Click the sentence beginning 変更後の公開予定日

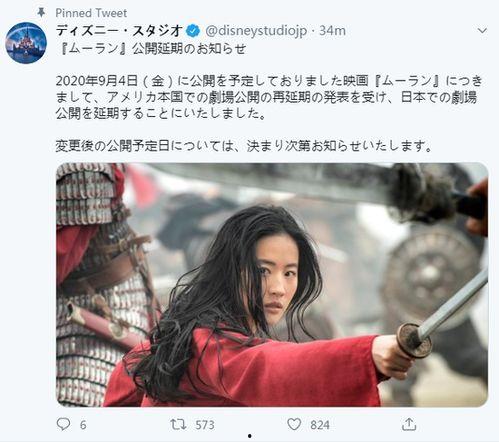244,146
